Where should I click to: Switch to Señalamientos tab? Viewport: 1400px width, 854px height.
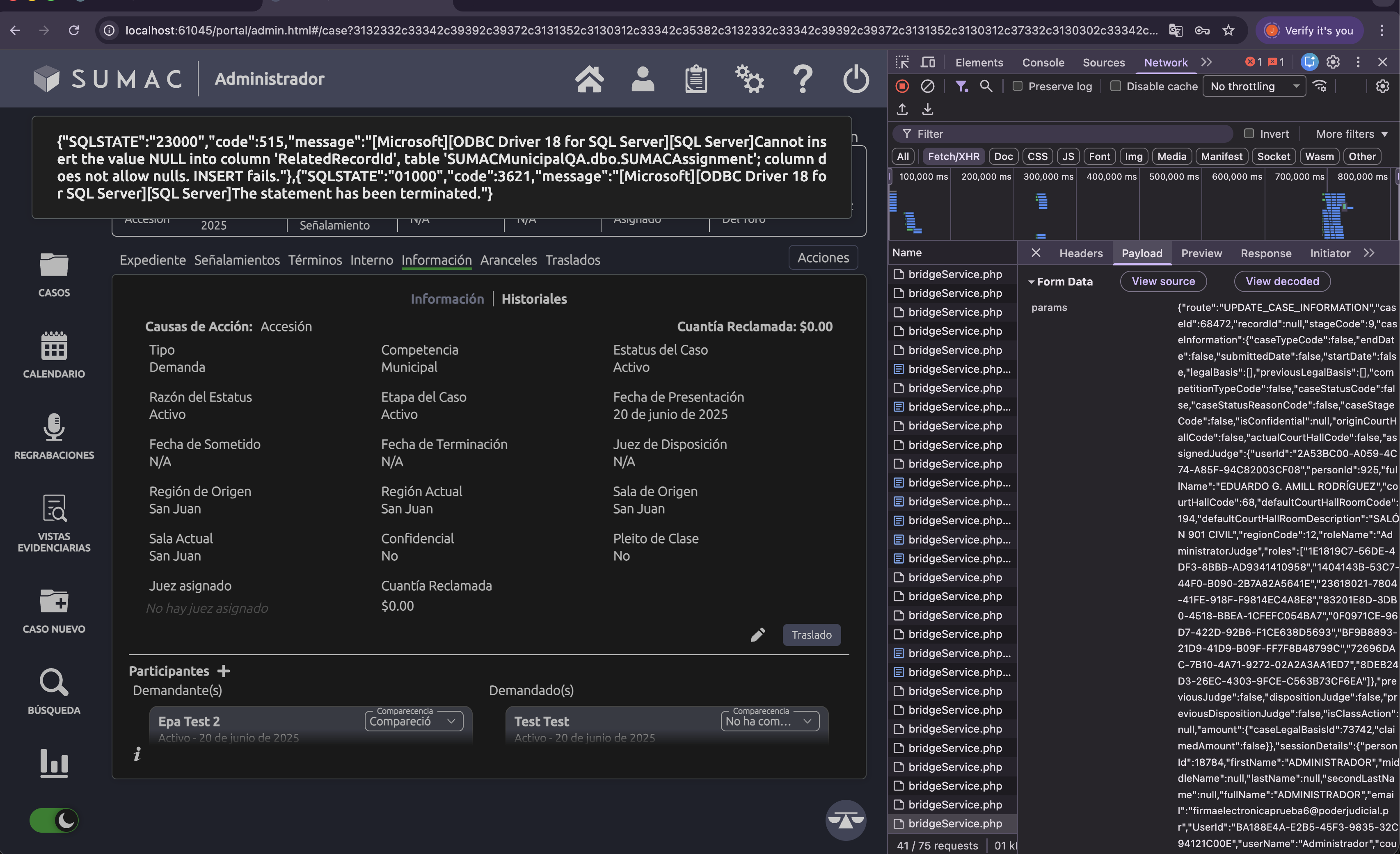[237, 260]
